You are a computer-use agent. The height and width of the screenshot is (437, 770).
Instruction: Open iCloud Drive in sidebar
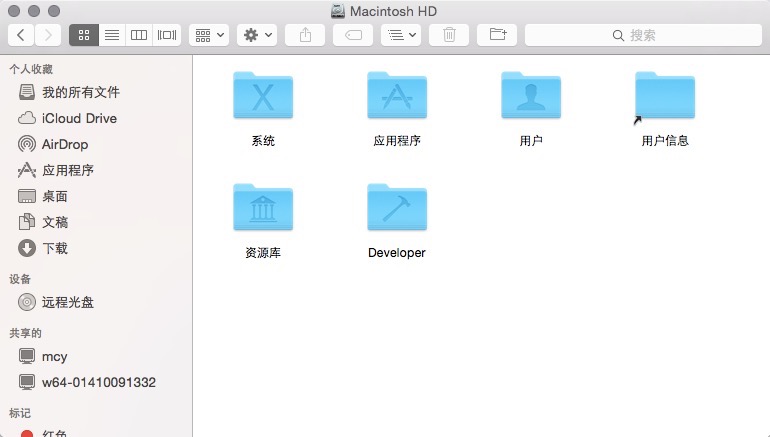click(x=96, y=118)
